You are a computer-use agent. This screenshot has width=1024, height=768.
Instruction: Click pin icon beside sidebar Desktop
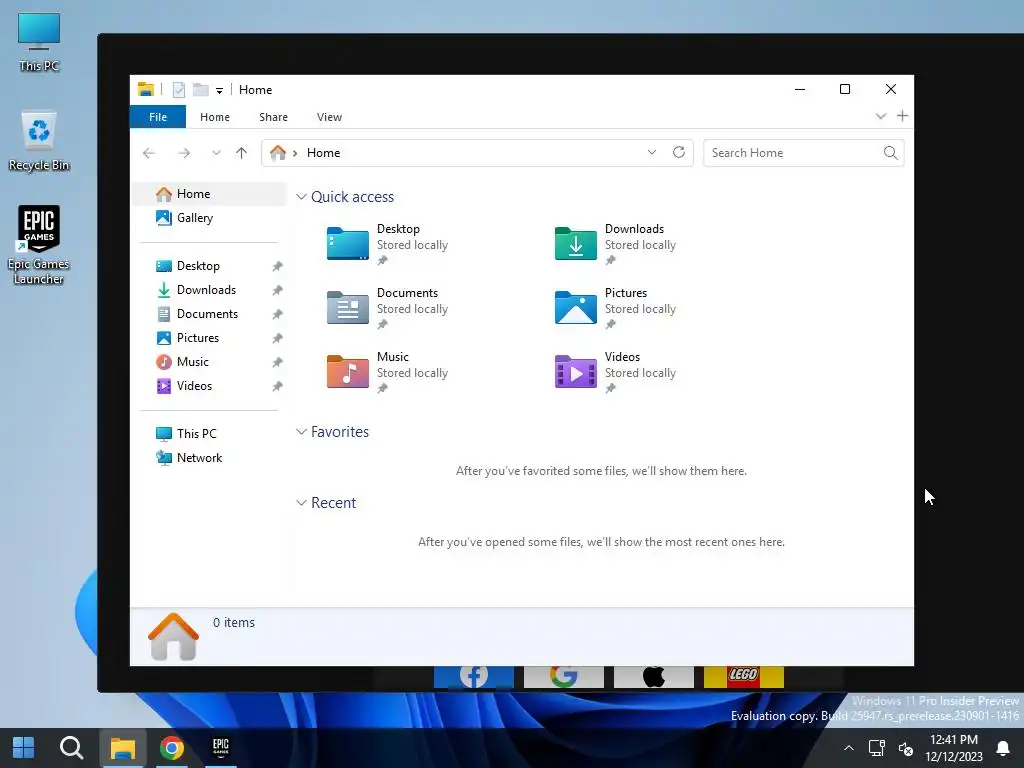(x=278, y=266)
